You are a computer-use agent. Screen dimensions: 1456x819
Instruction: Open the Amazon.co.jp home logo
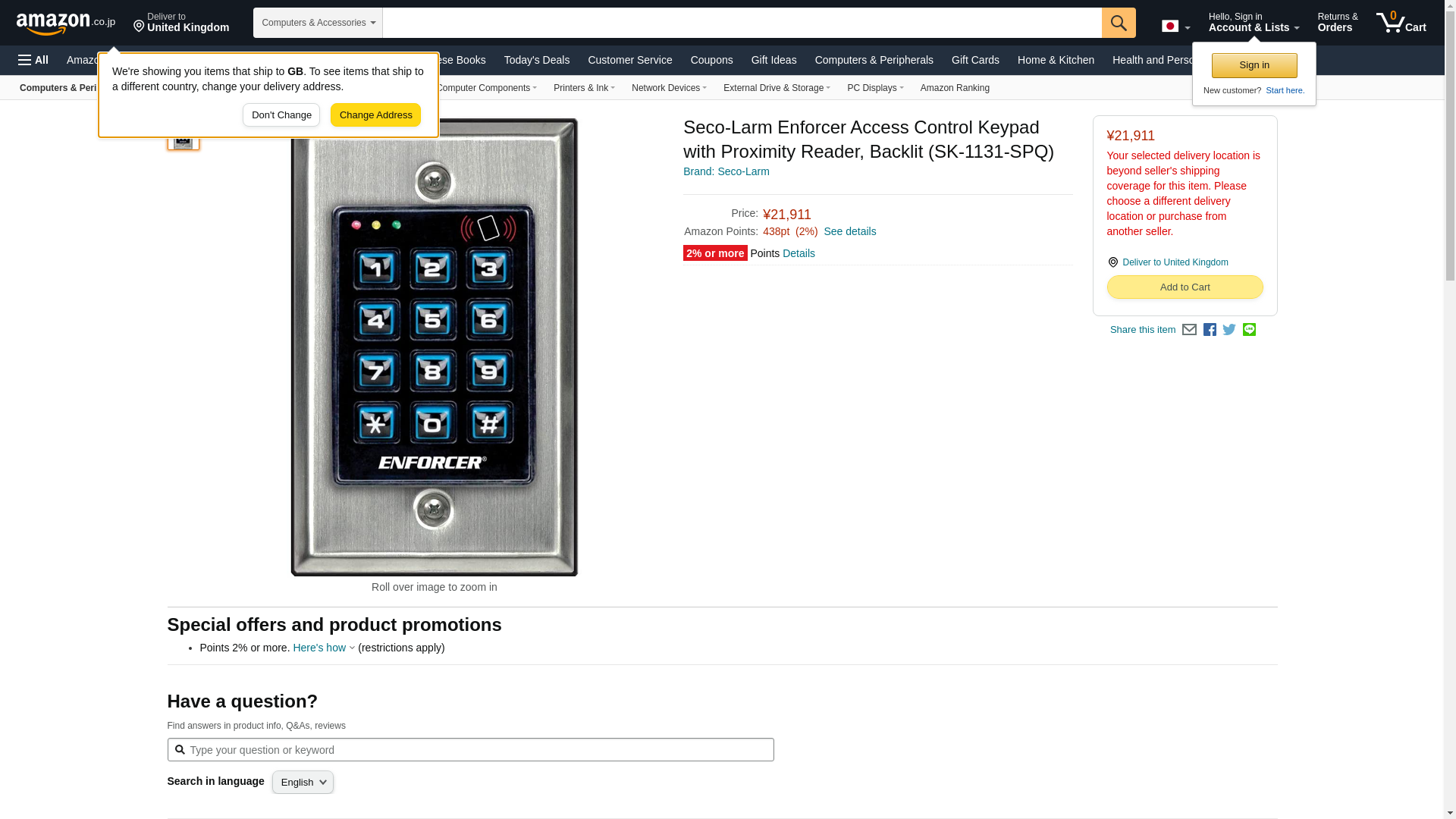pos(66,24)
